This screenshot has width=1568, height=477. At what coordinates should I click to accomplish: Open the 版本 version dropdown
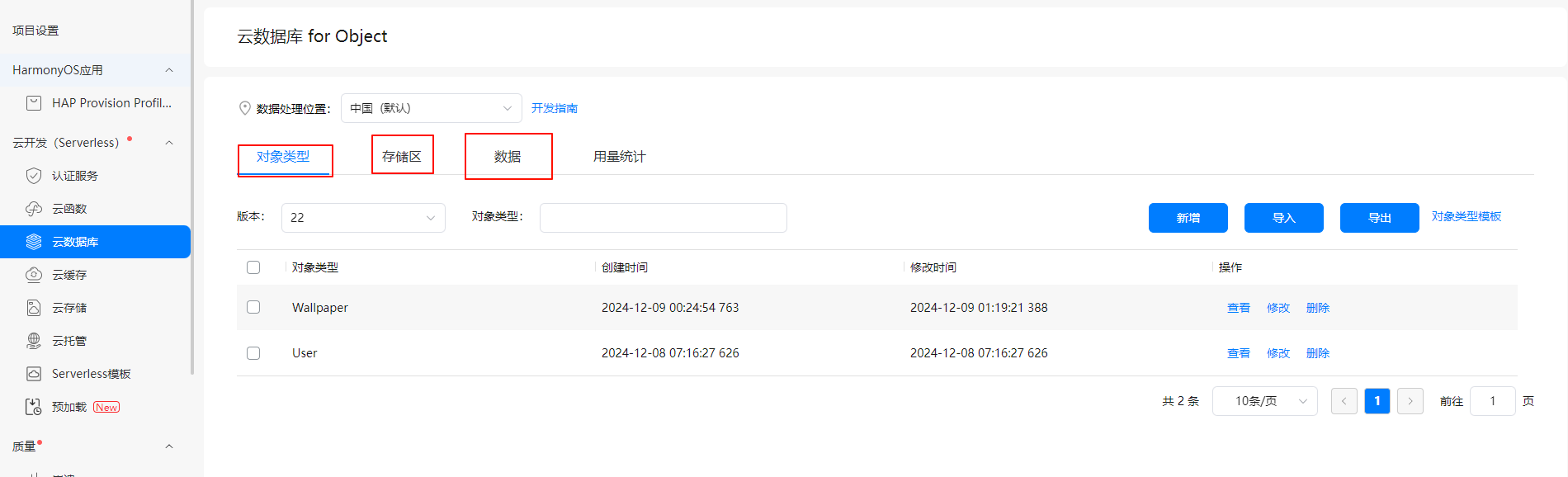point(363,218)
